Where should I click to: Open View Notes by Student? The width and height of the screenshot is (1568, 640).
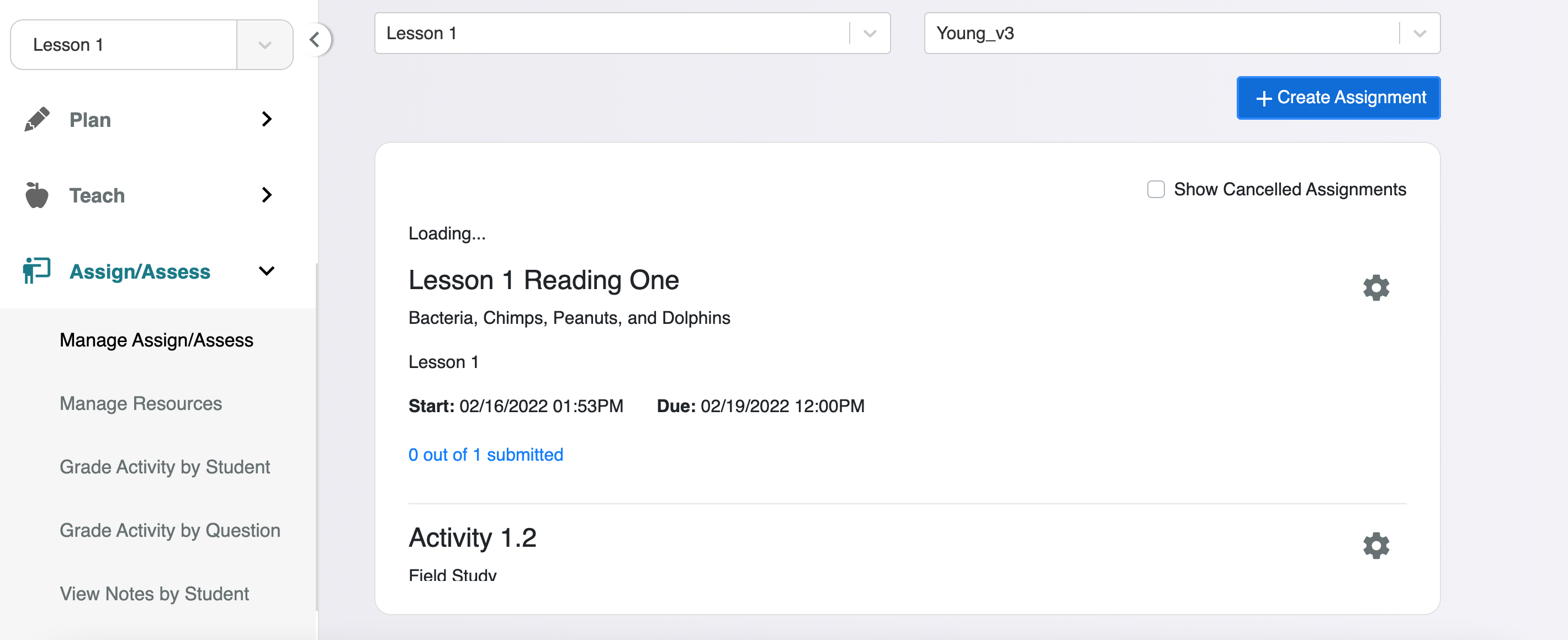click(x=154, y=593)
